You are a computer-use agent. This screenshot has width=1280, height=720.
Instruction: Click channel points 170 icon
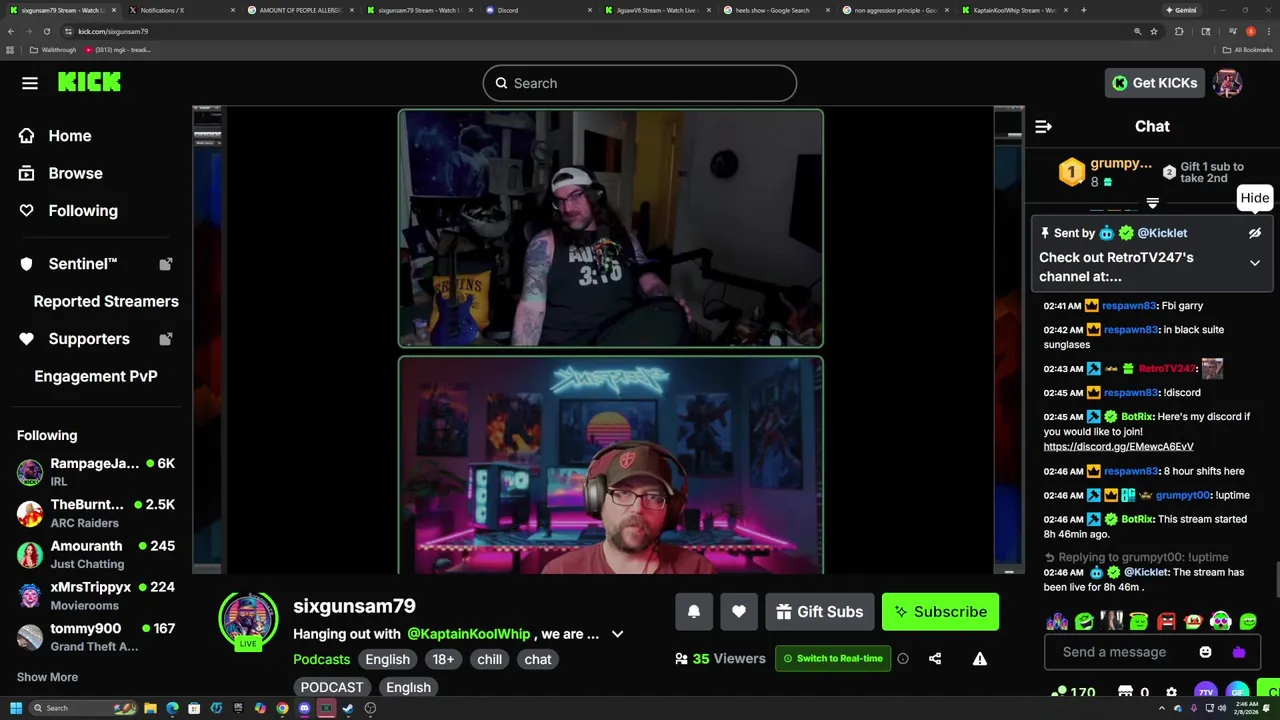[1074, 692]
